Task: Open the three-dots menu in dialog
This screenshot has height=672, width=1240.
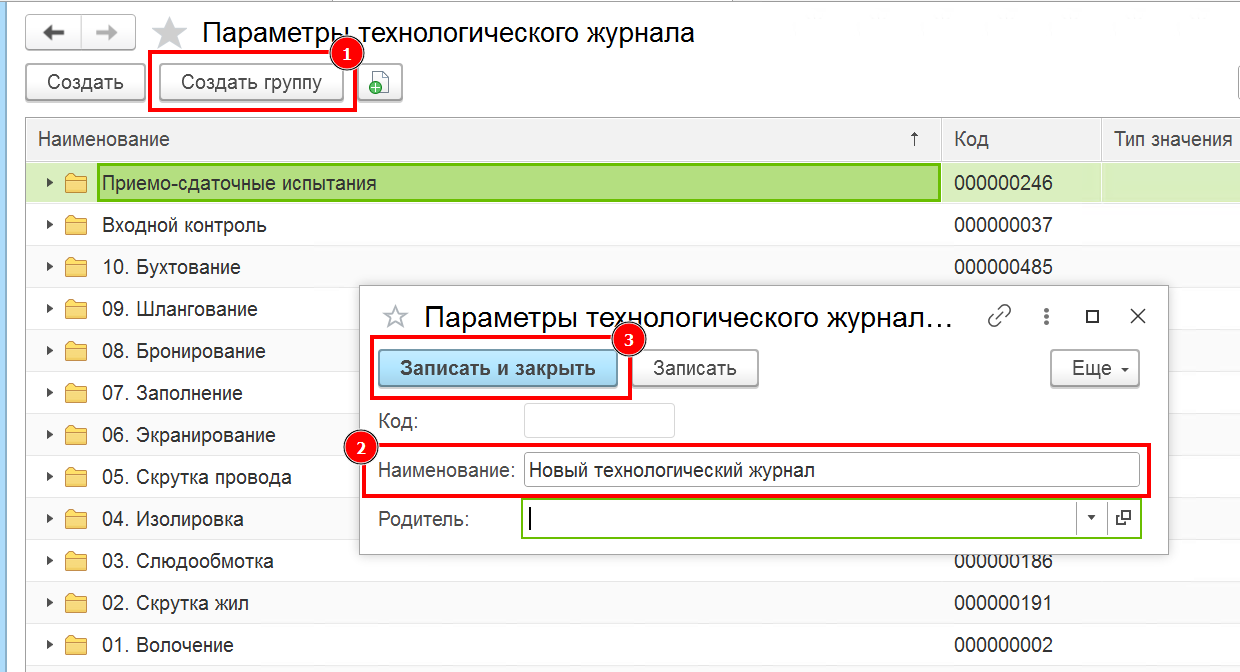Action: tap(1046, 317)
